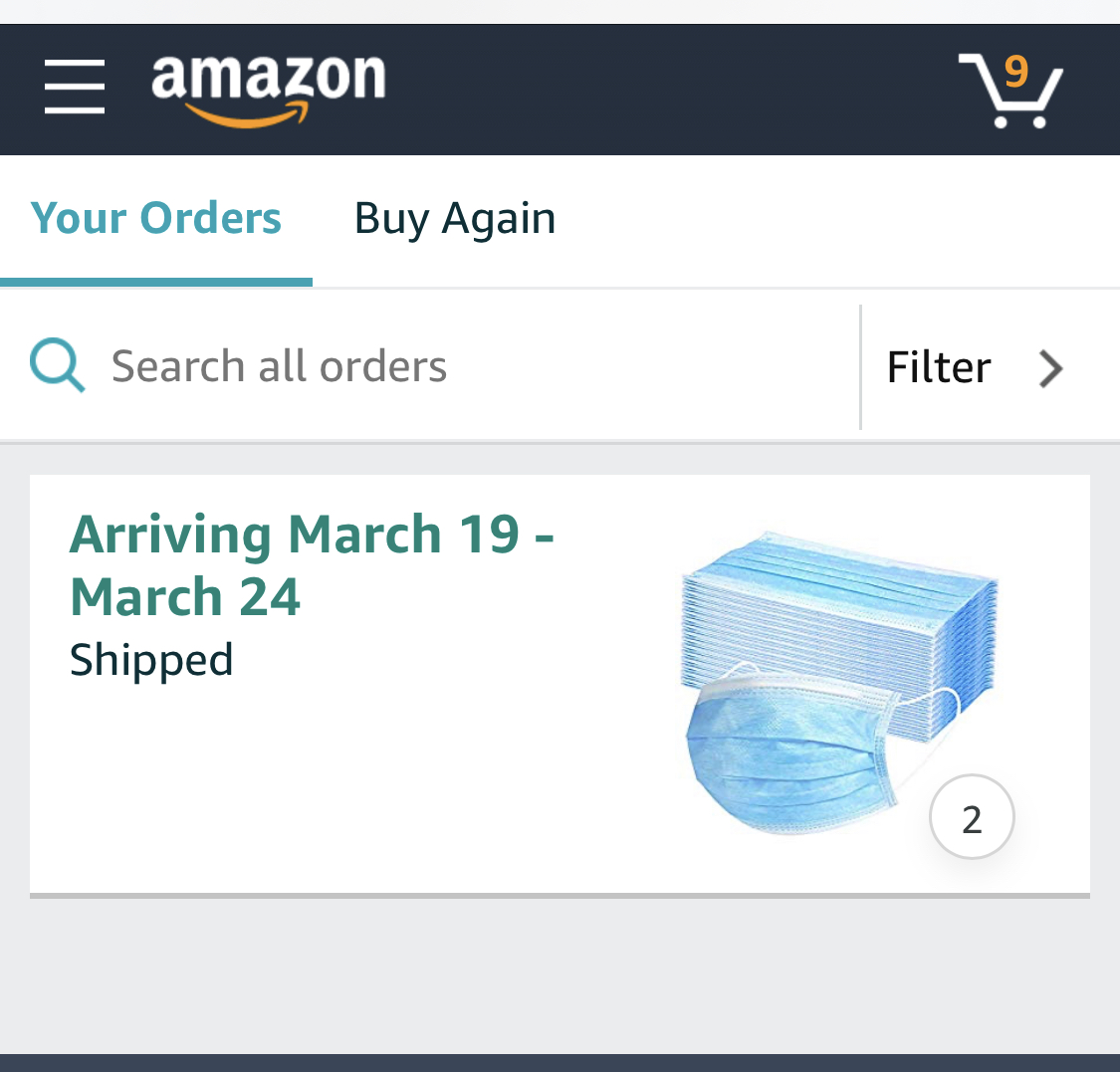
Task: Switch to the Your Orders tab
Action: [156, 218]
